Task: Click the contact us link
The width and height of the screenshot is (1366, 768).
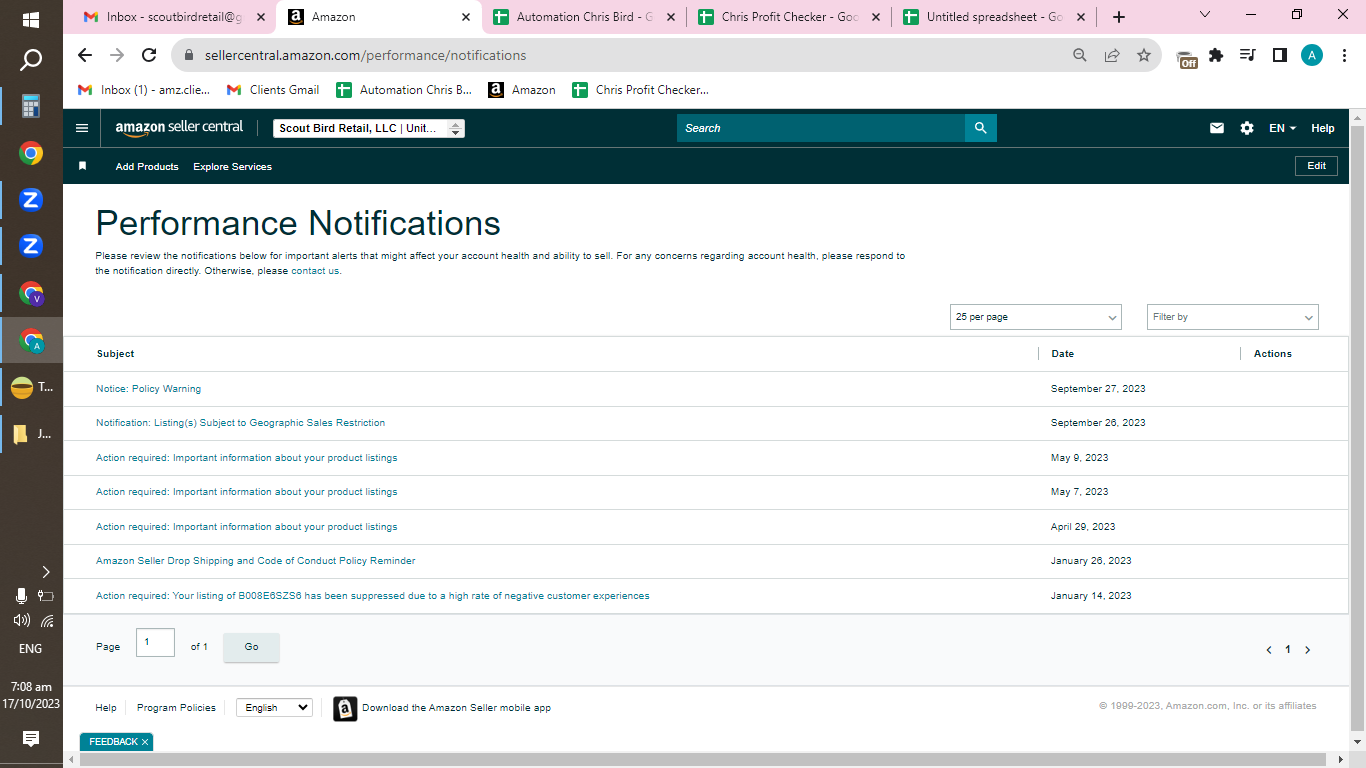Action: coord(315,271)
